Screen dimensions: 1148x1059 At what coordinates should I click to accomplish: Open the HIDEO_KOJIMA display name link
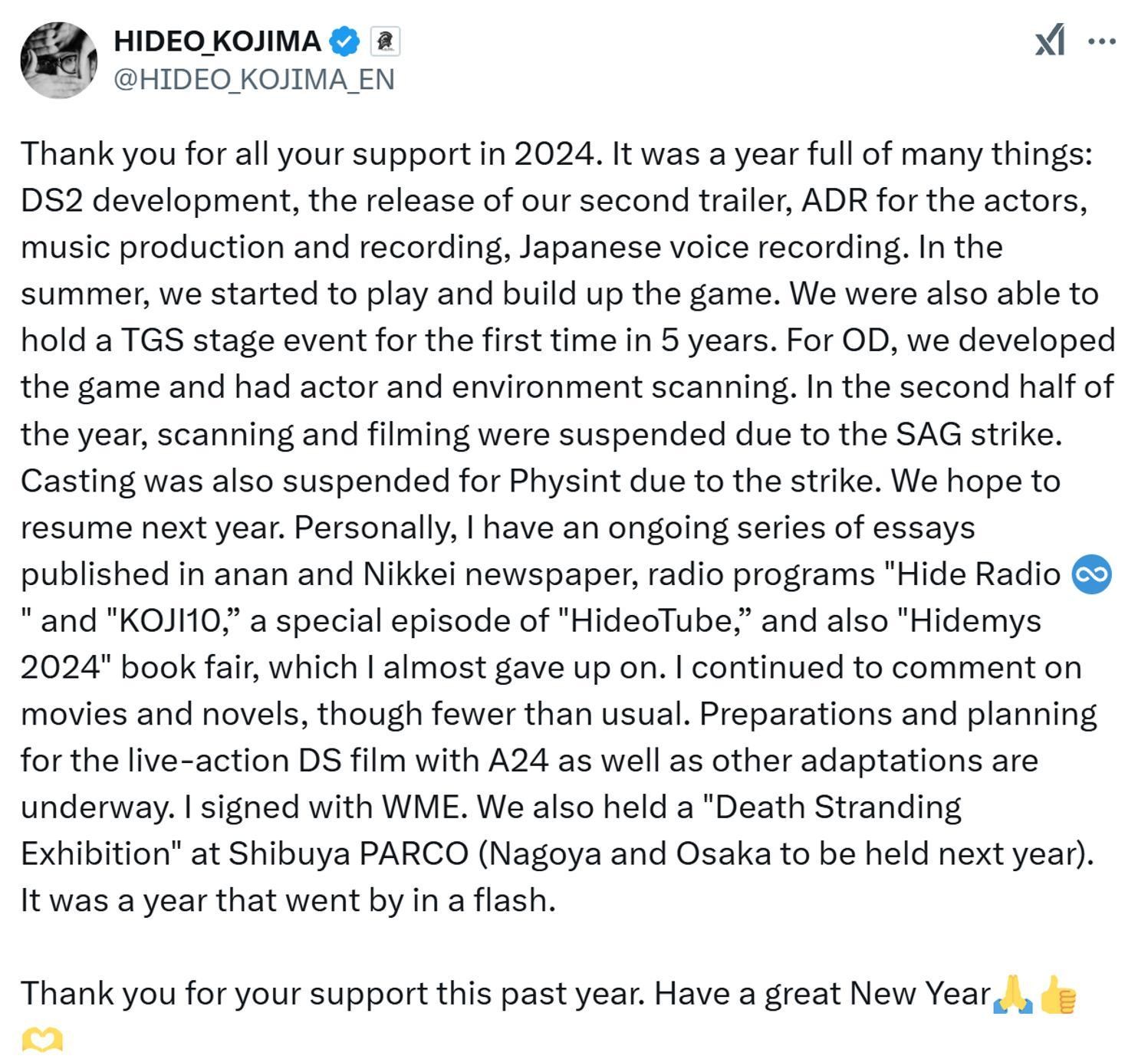click(217, 41)
